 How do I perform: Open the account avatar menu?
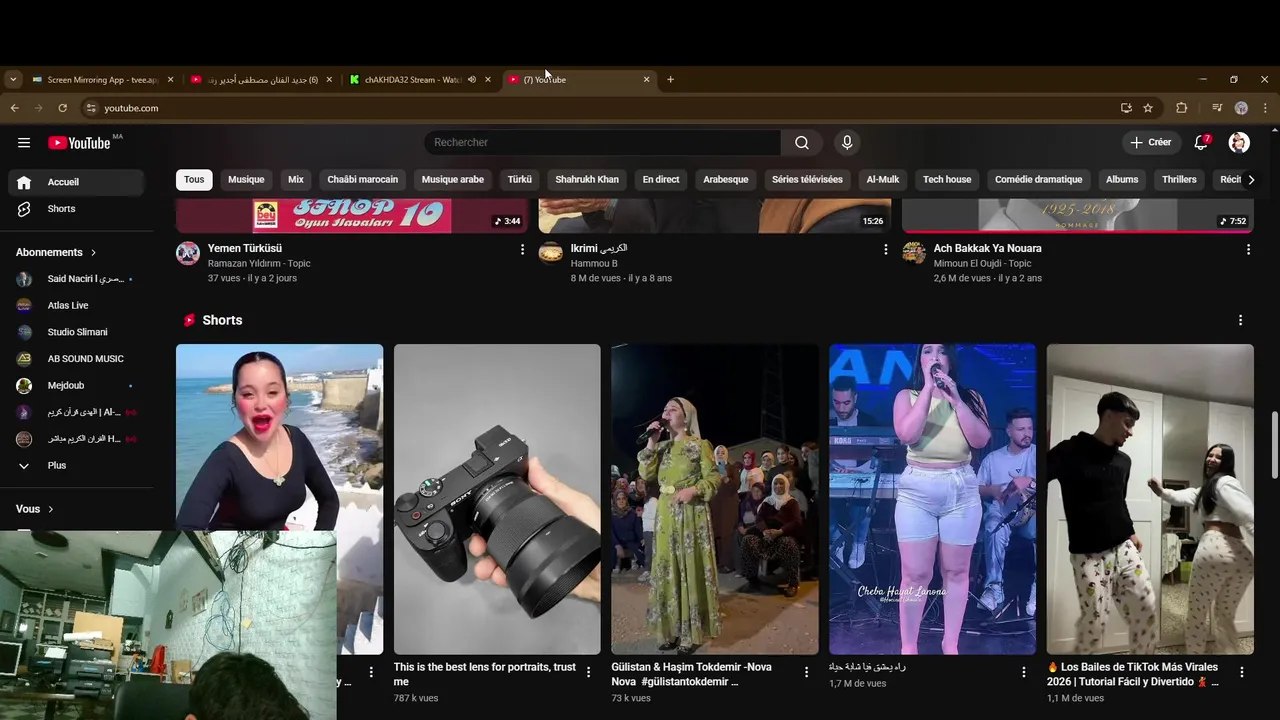pyautogui.click(x=1239, y=143)
